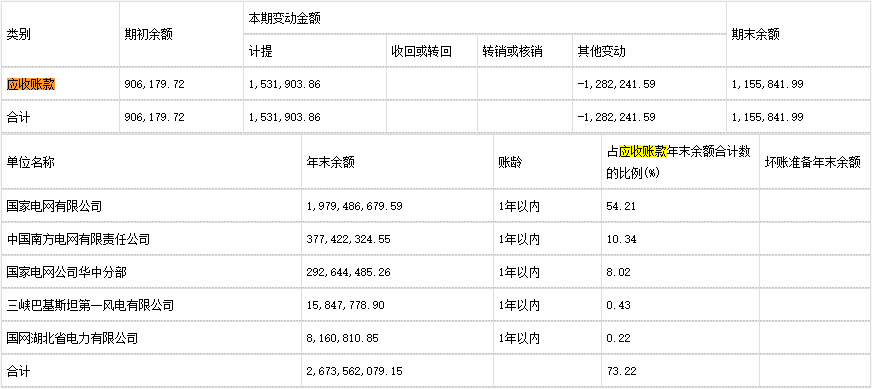Click the 坏账准备年末余额 header
872x389 pixels.
[x=813, y=163]
